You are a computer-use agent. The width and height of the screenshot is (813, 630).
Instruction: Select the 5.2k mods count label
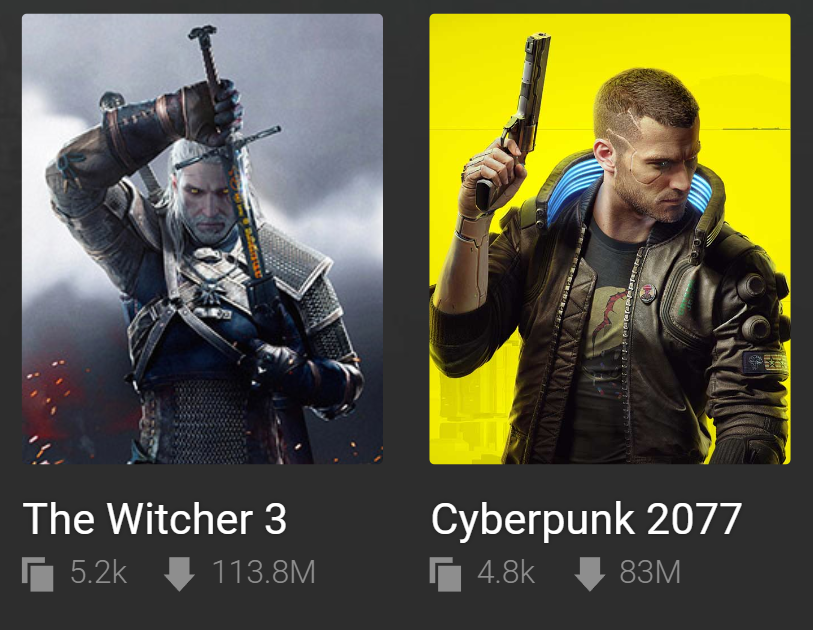pos(99,572)
